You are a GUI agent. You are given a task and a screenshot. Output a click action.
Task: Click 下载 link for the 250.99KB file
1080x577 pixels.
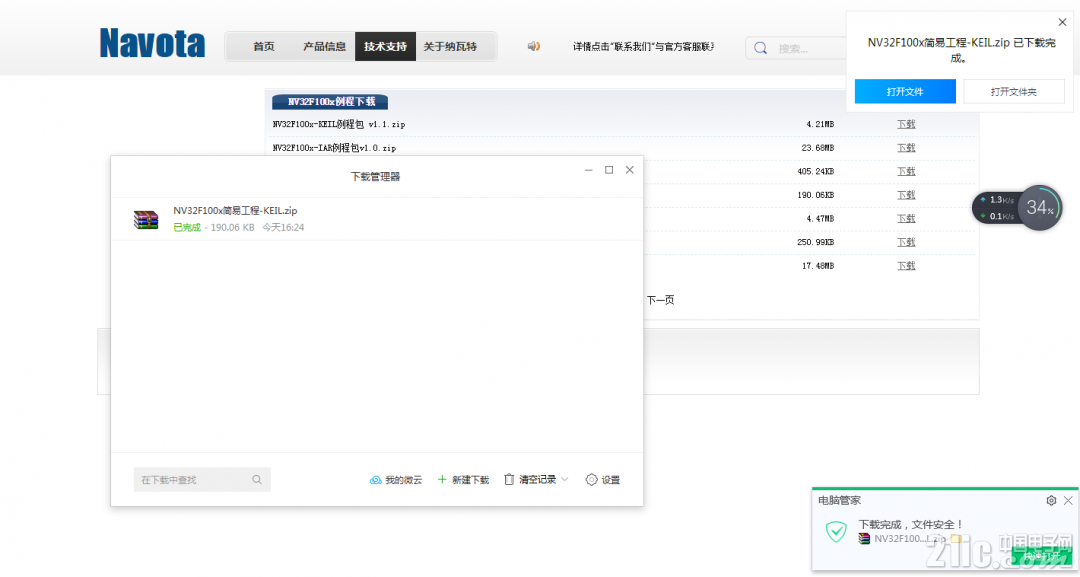click(906, 242)
